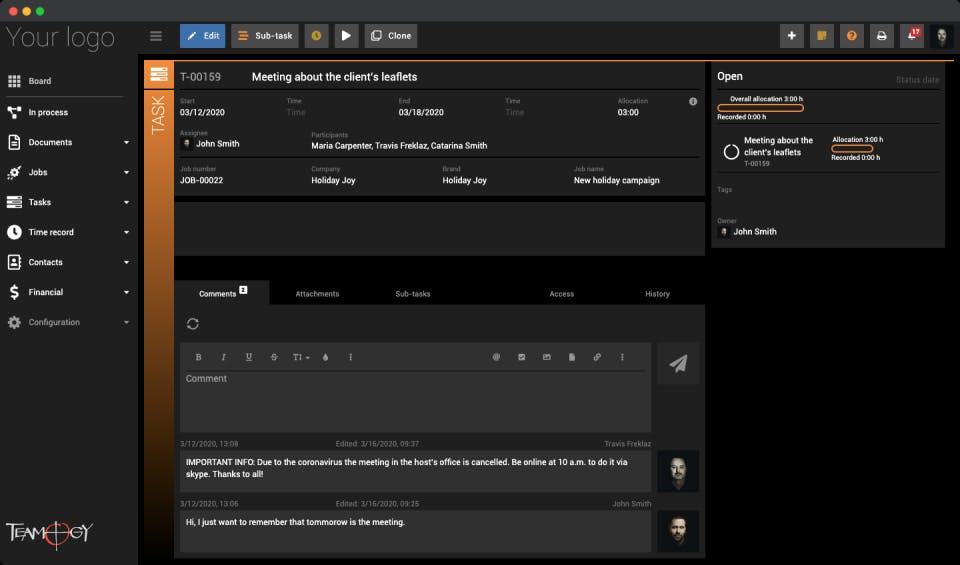Image resolution: width=960 pixels, height=565 pixels.
Task: Open the time record clock icon
Action: click(x=316, y=36)
